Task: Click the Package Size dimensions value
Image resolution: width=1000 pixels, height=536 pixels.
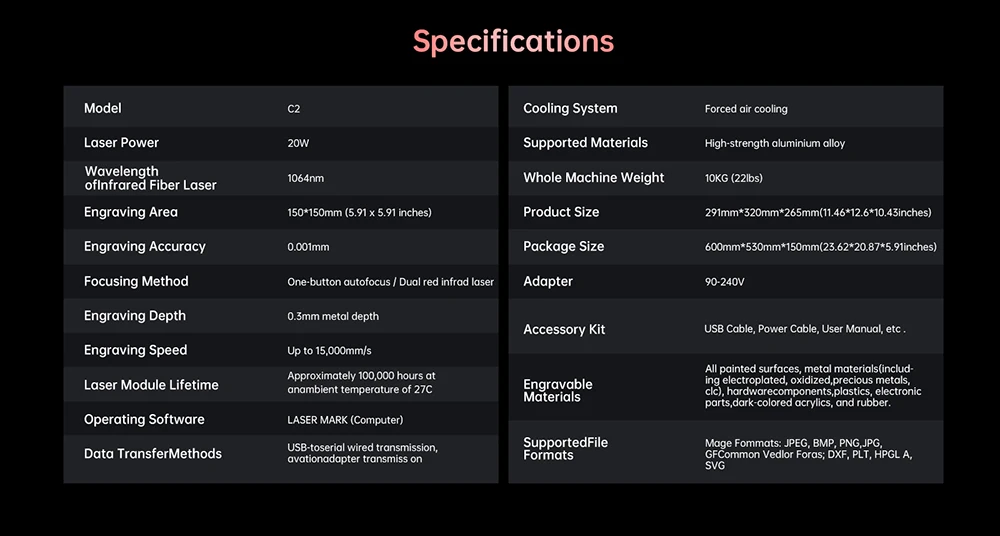Action: coord(821,247)
